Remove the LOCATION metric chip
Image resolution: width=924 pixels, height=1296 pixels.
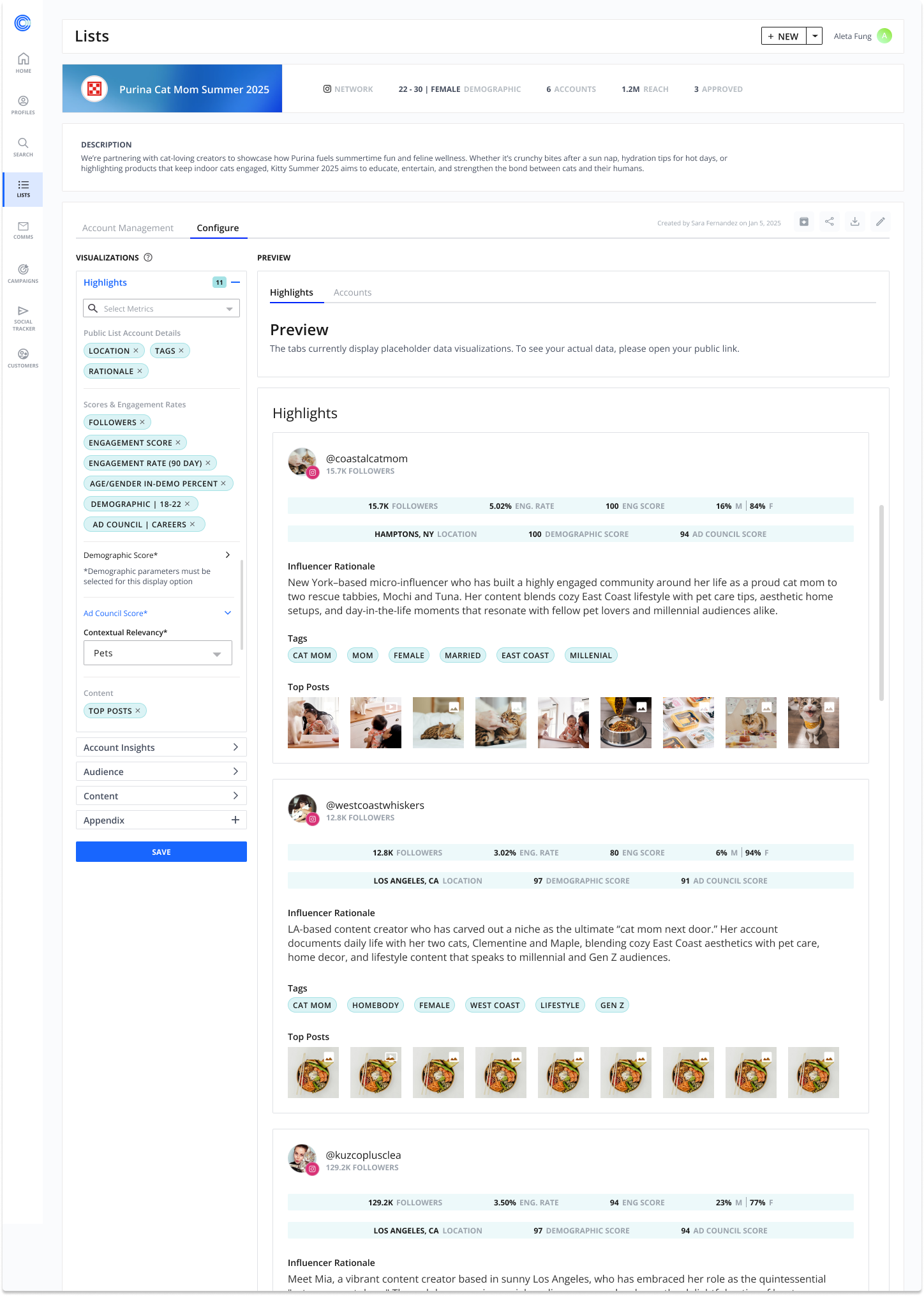pyautogui.click(x=136, y=350)
